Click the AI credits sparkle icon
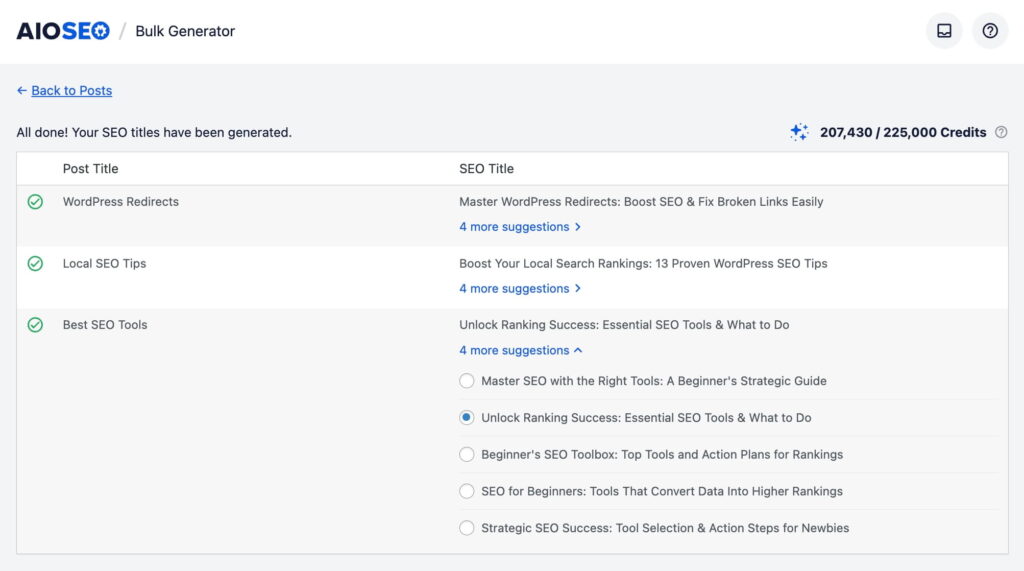1024x571 pixels. pyautogui.click(x=799, y=132)
